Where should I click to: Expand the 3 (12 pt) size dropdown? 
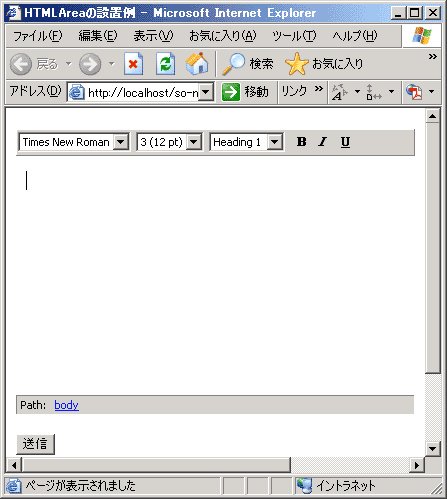[x=169, y=142]
